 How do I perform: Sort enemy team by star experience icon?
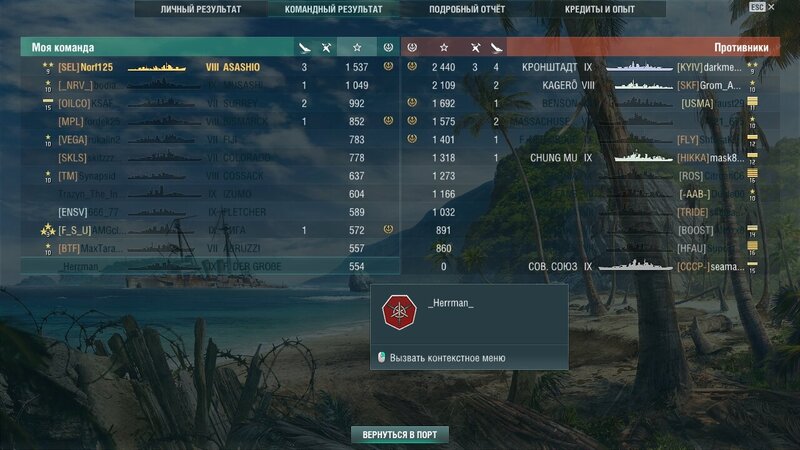click(444, 47)
